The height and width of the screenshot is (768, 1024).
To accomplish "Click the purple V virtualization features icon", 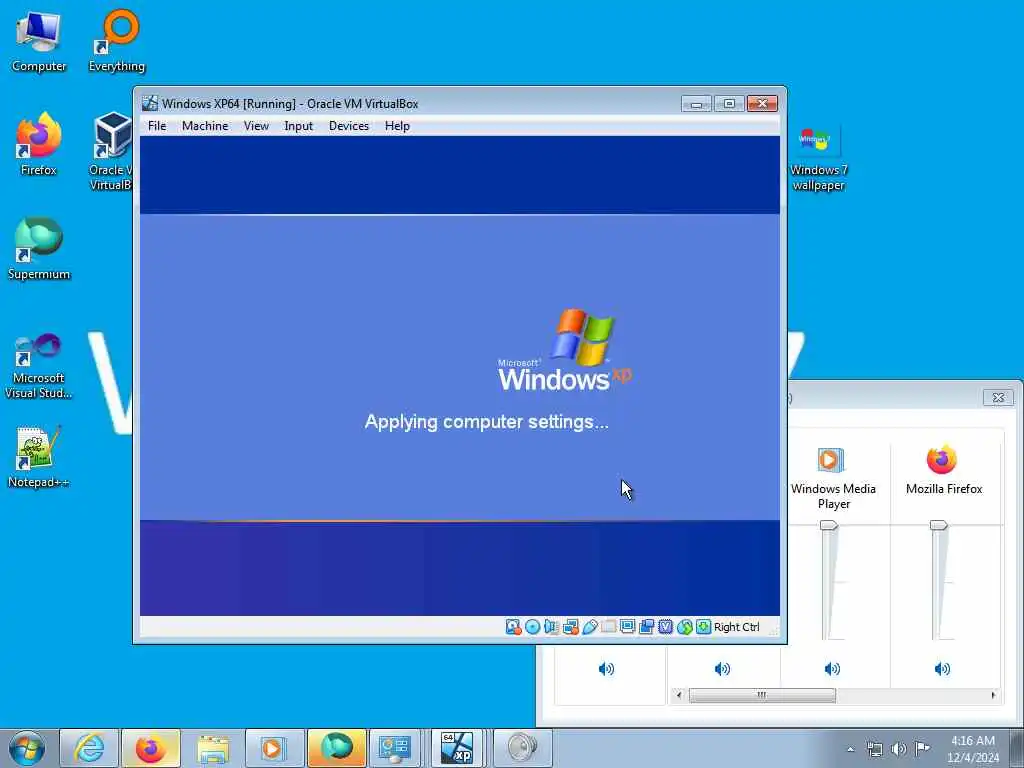I will [x=665, y=627].
